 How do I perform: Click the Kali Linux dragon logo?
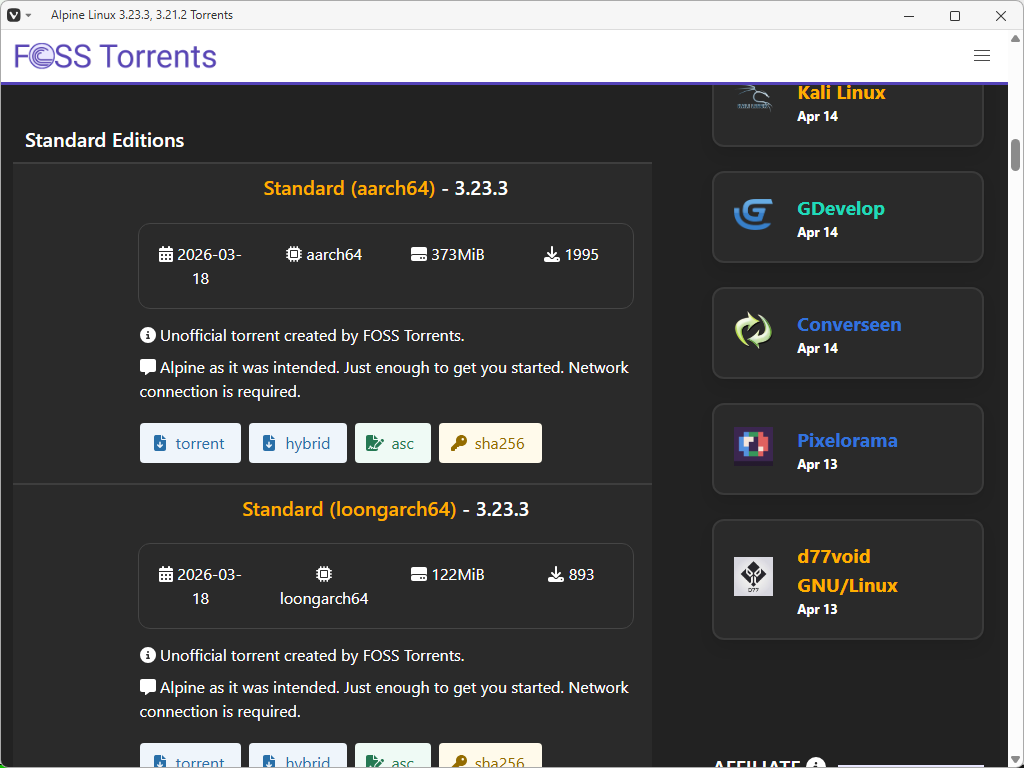754,99
